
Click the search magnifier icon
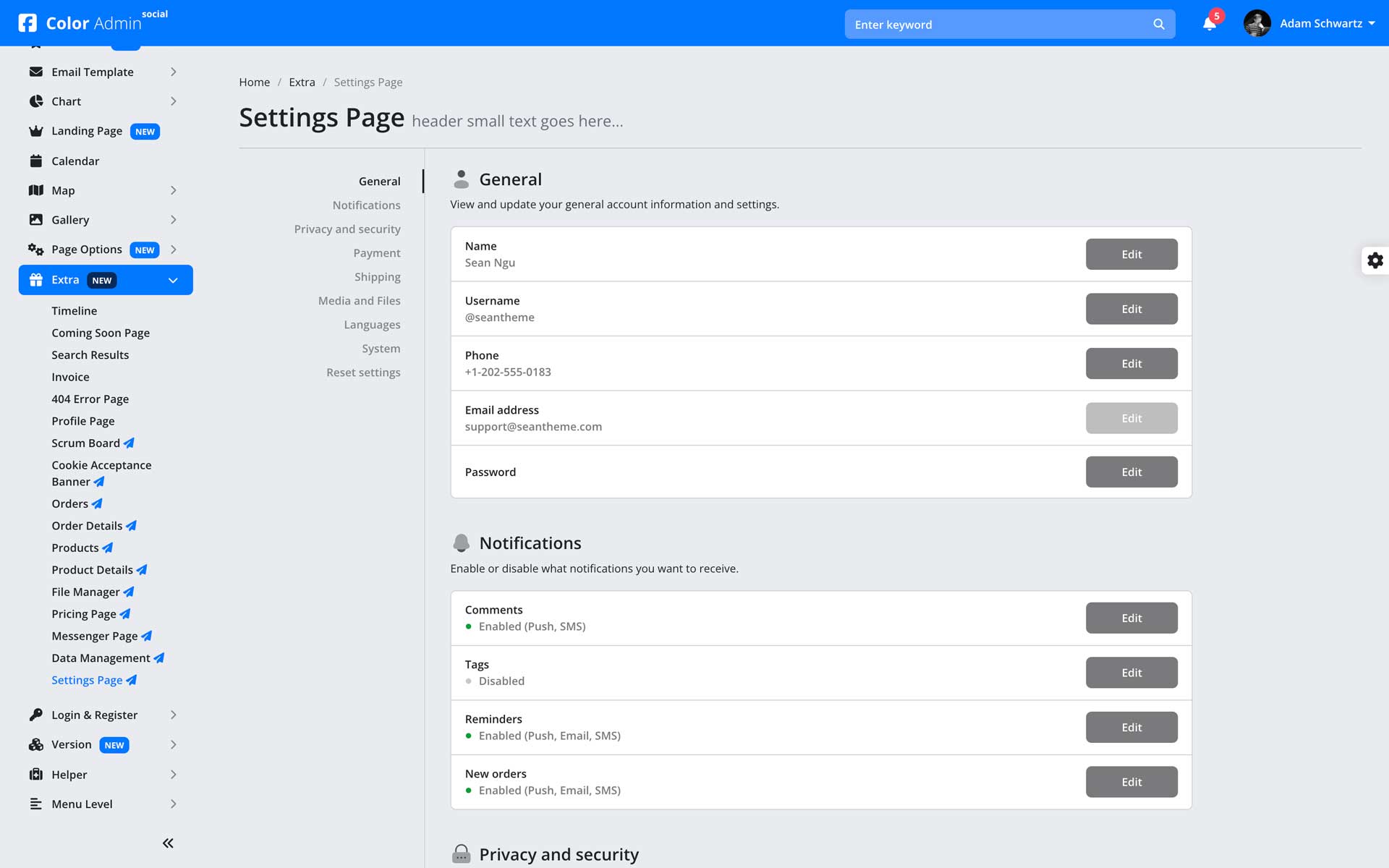pos(1158,24)
